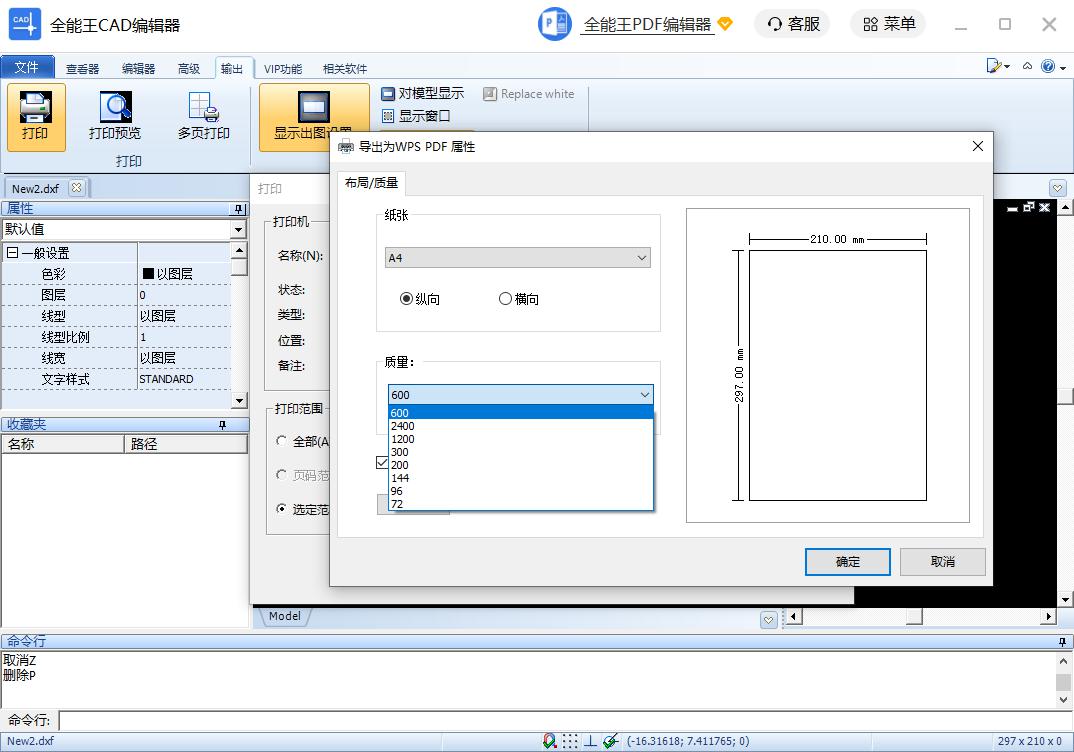1074x752 pixels.
Task: Open the A4 paper size dropdown
Action: click(x=518, y=258)
